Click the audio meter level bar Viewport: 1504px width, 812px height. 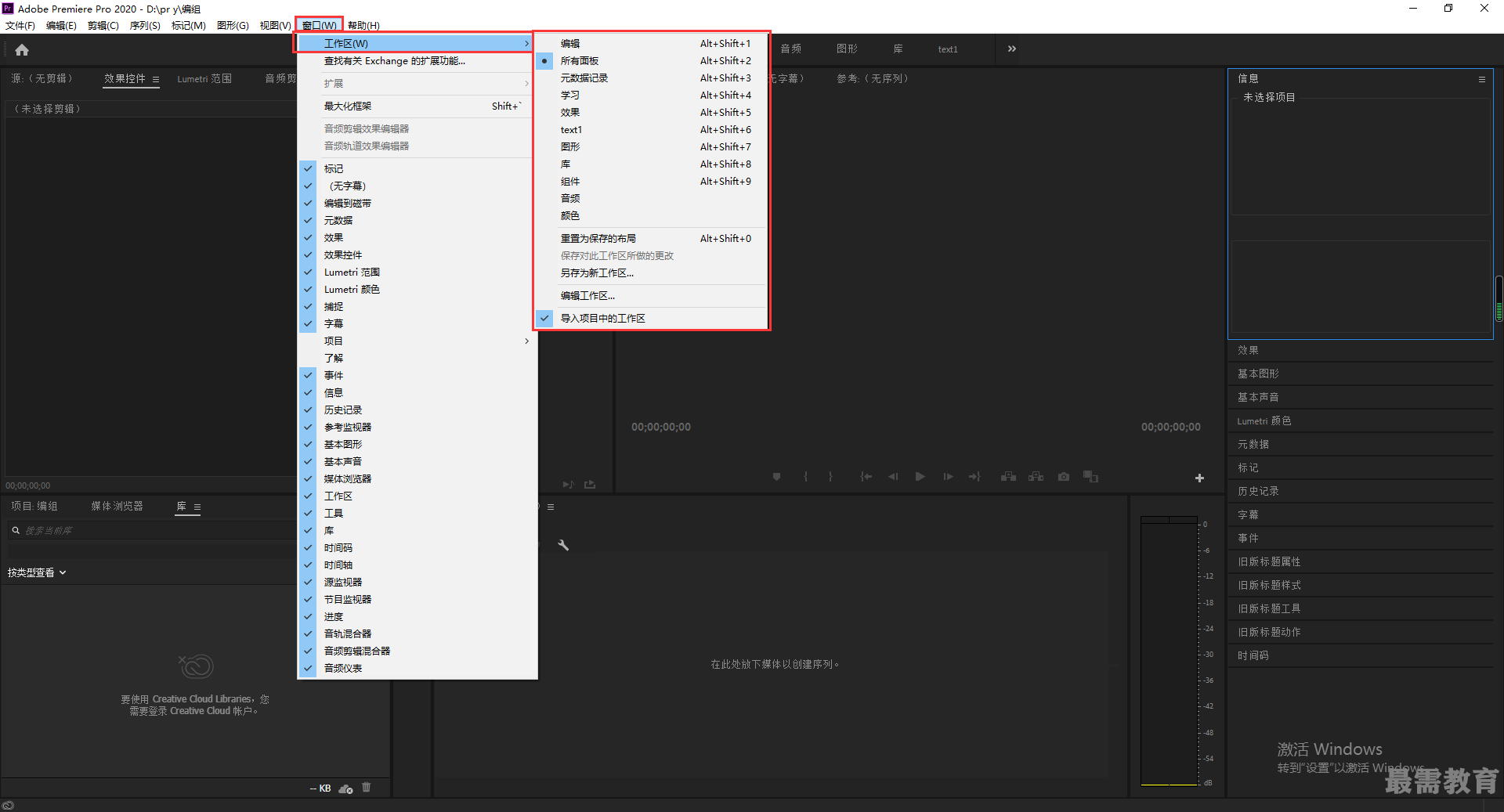click(1169, 651)
